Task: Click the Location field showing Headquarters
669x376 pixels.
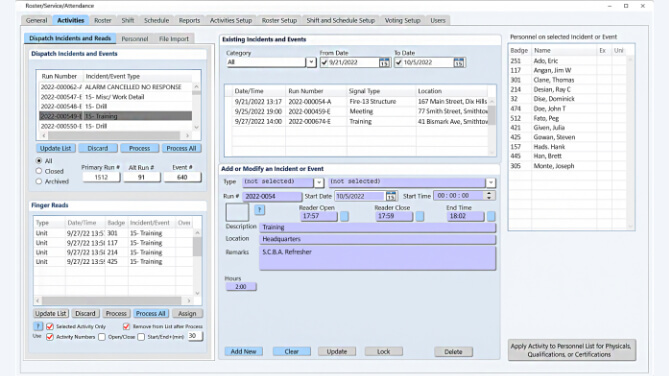Action: 378,239
